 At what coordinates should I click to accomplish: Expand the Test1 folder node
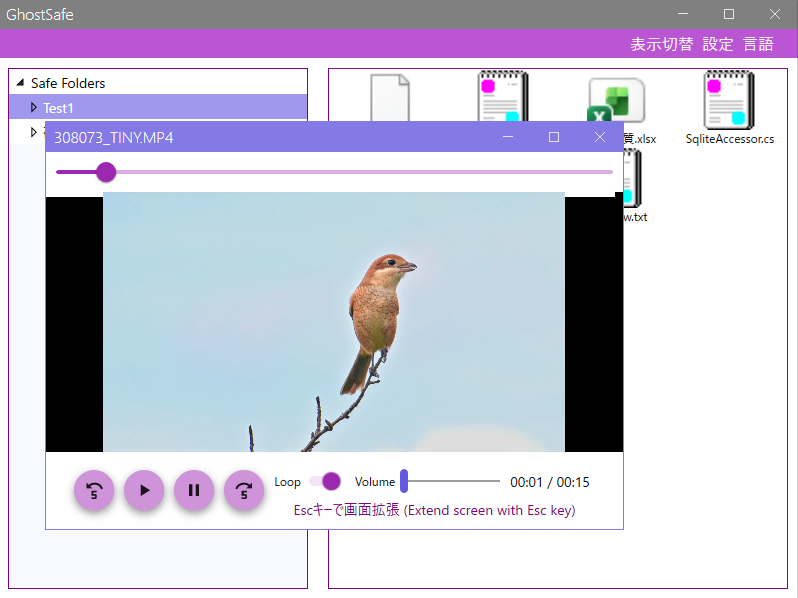tap(33, 107)
